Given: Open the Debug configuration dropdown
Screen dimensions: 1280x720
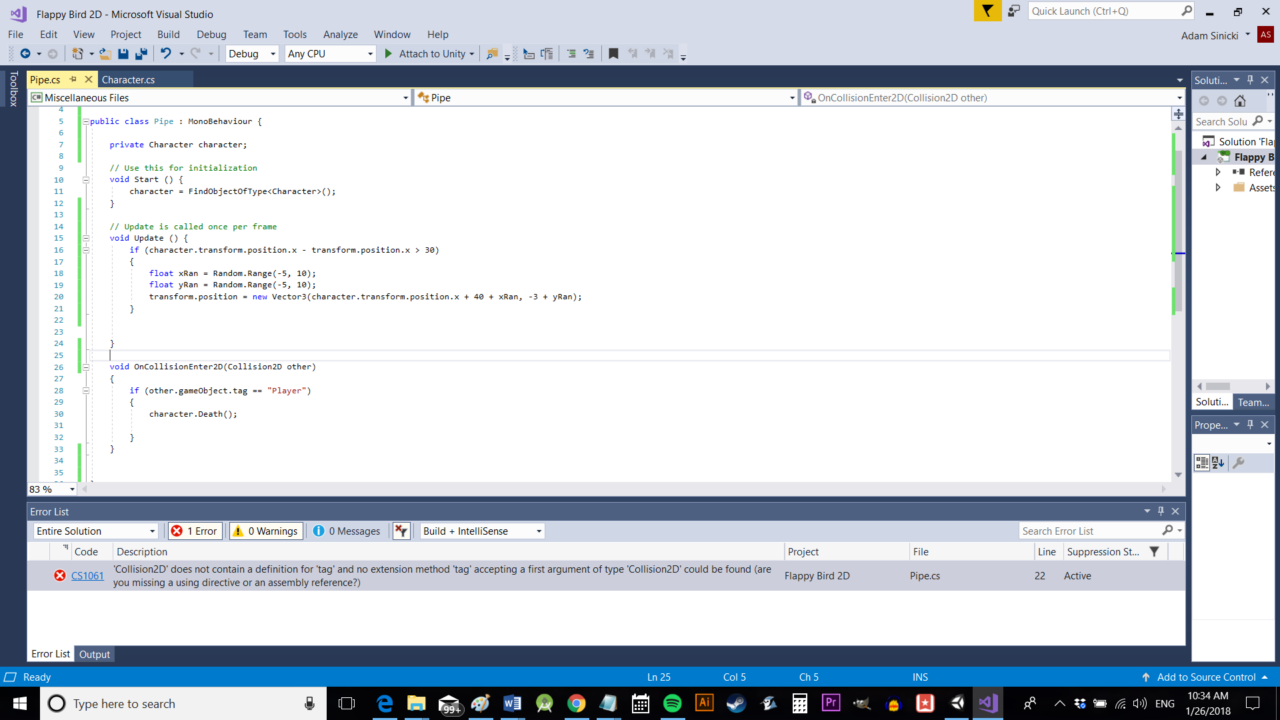Looking at the screenshot, I should (x=251, y=54).
